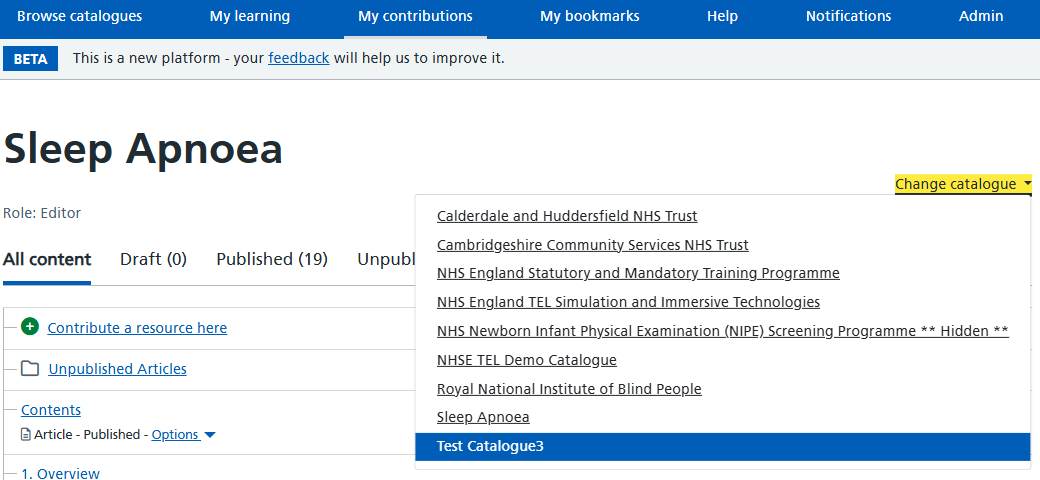Screen dimensions: 1040x480
Task: Open the Help page
Action: pos(722,17)
